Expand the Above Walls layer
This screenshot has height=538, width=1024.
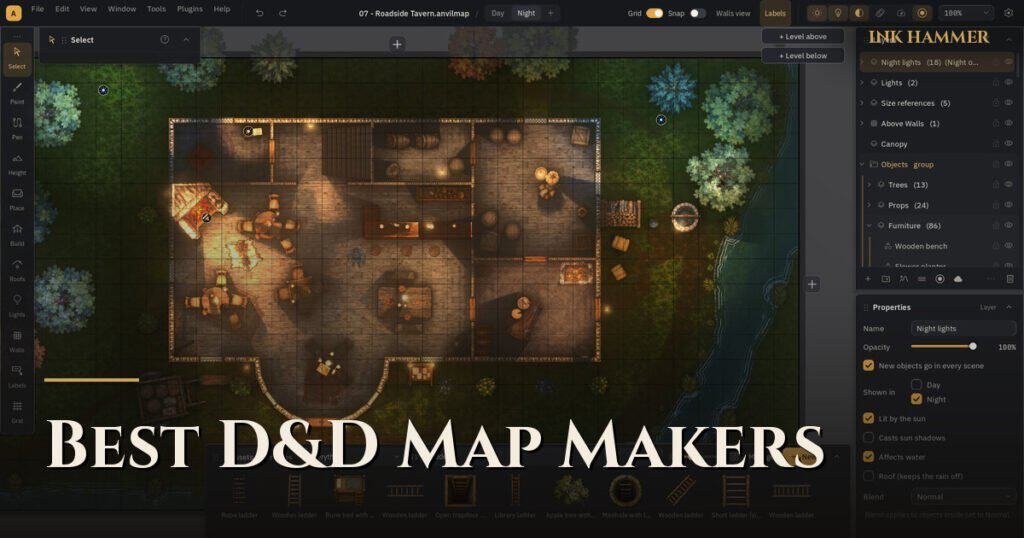[862, 123]
